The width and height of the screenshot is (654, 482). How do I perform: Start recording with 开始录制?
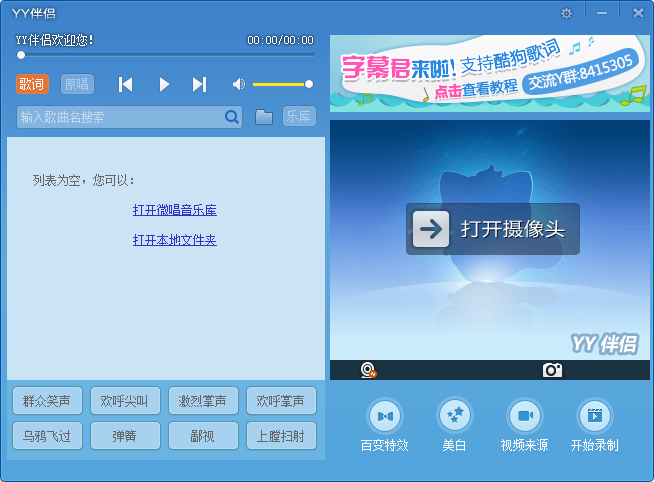point(594,415)
